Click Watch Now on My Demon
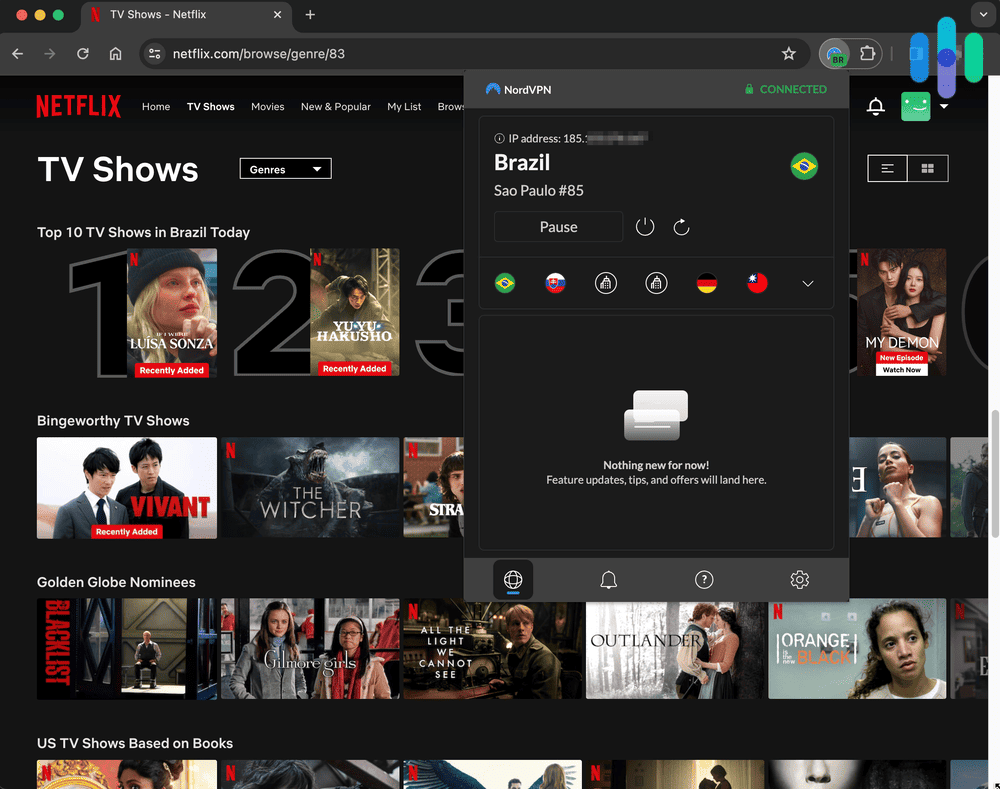This screenshot has width=1000, height=789. pyautogui.click(x=901, y=369)
